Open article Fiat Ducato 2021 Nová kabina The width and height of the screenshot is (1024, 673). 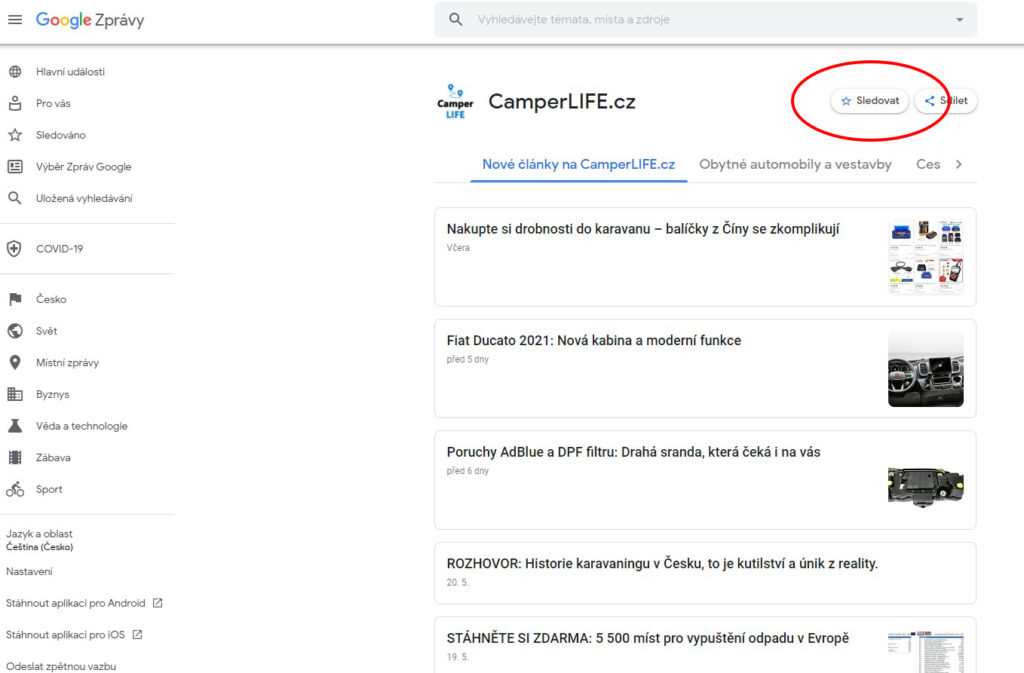[x=594, y=341]
